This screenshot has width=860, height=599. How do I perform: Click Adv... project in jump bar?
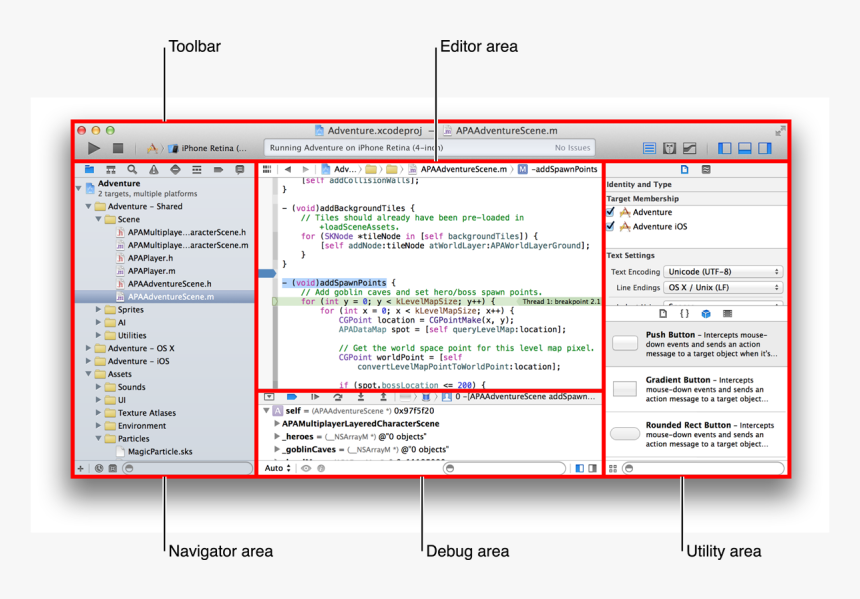(340, 169)
